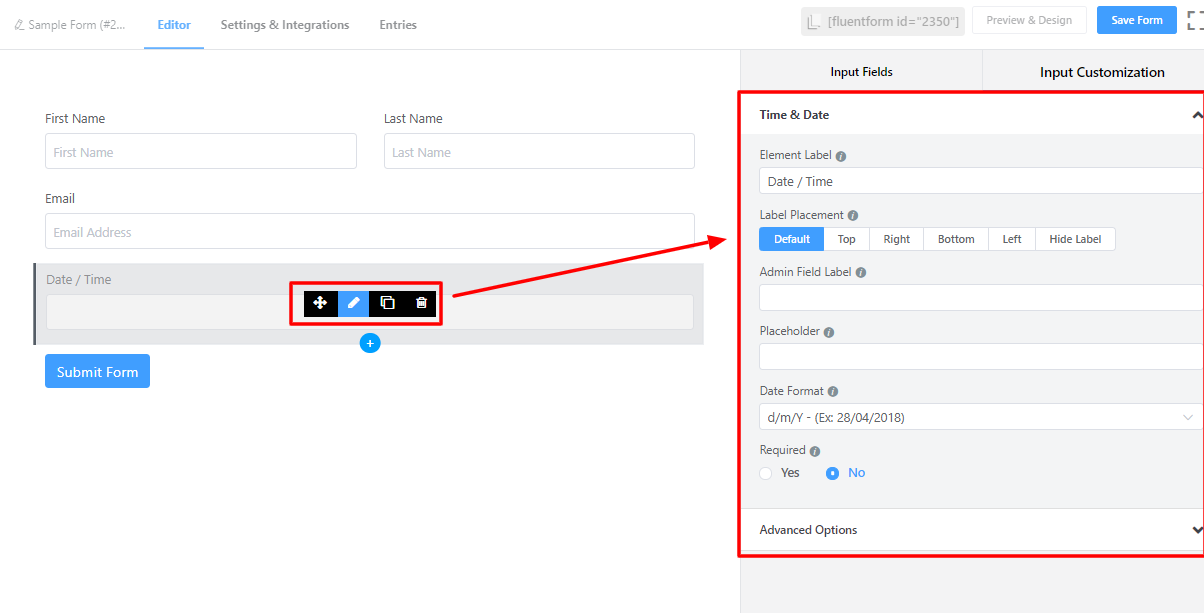Click the Save Form button
1204x613 pixels.
point(1136,21)
